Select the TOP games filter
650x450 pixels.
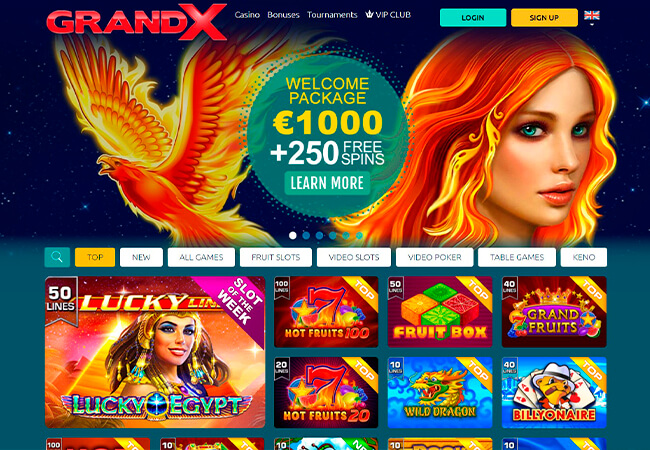[95, 257]
